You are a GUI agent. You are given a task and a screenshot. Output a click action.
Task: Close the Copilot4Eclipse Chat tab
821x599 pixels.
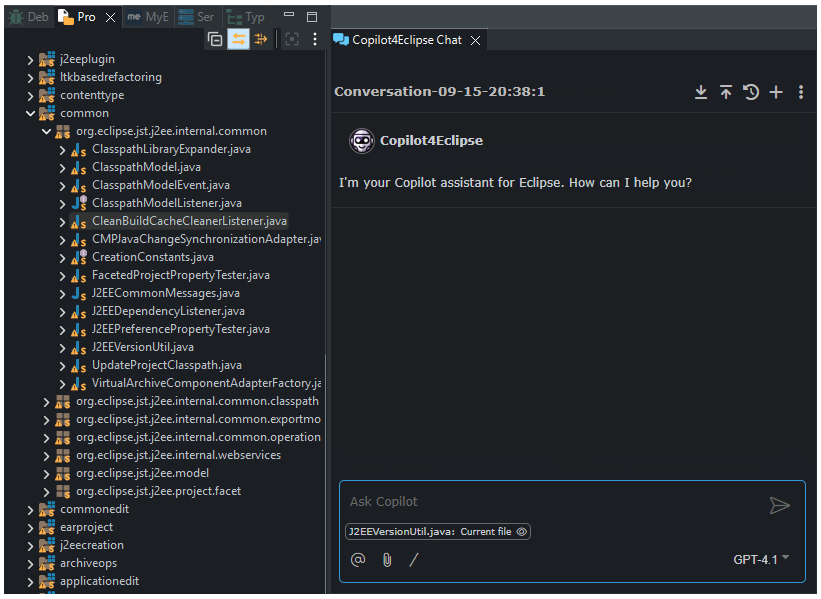(x=475, y=40)
